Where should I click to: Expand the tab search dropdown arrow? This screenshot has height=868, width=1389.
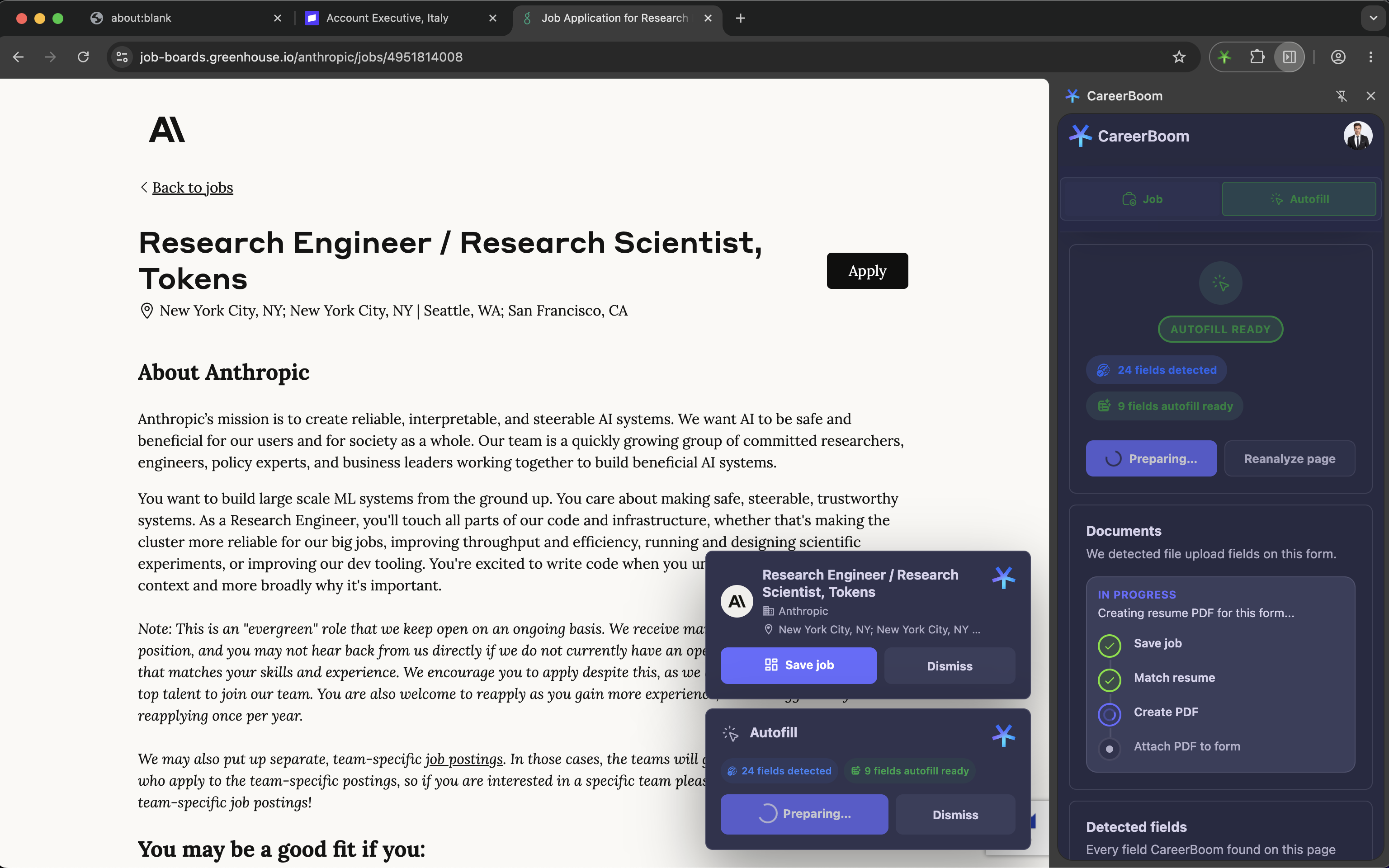click(1373, 18)
